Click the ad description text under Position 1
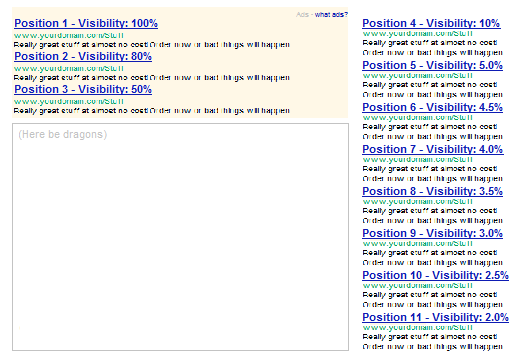This screenshot has height=360, width=523. click(x=152, y=45)
